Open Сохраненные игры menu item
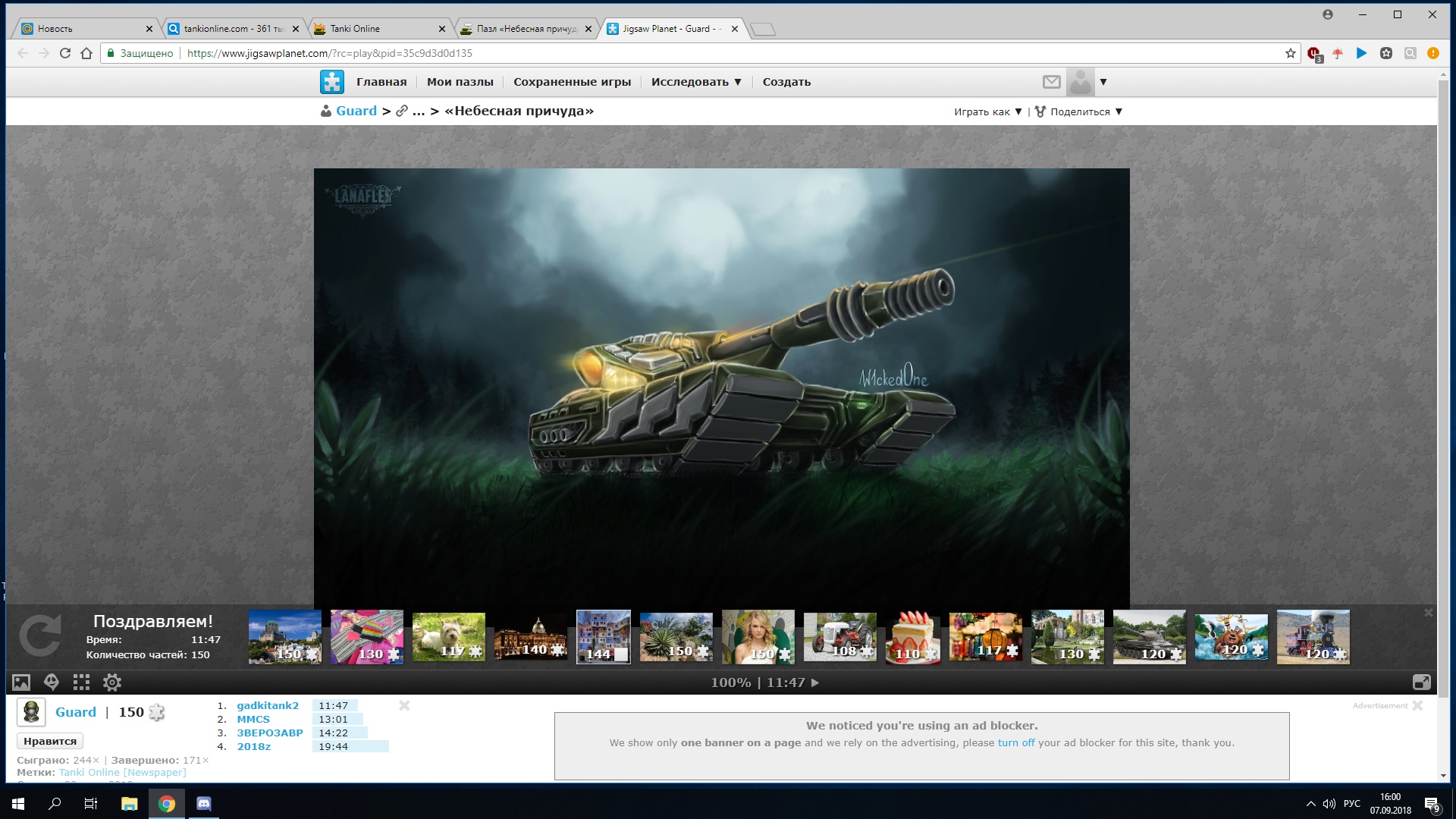Viewport: 1456px width, 819px height. (572, 82)
